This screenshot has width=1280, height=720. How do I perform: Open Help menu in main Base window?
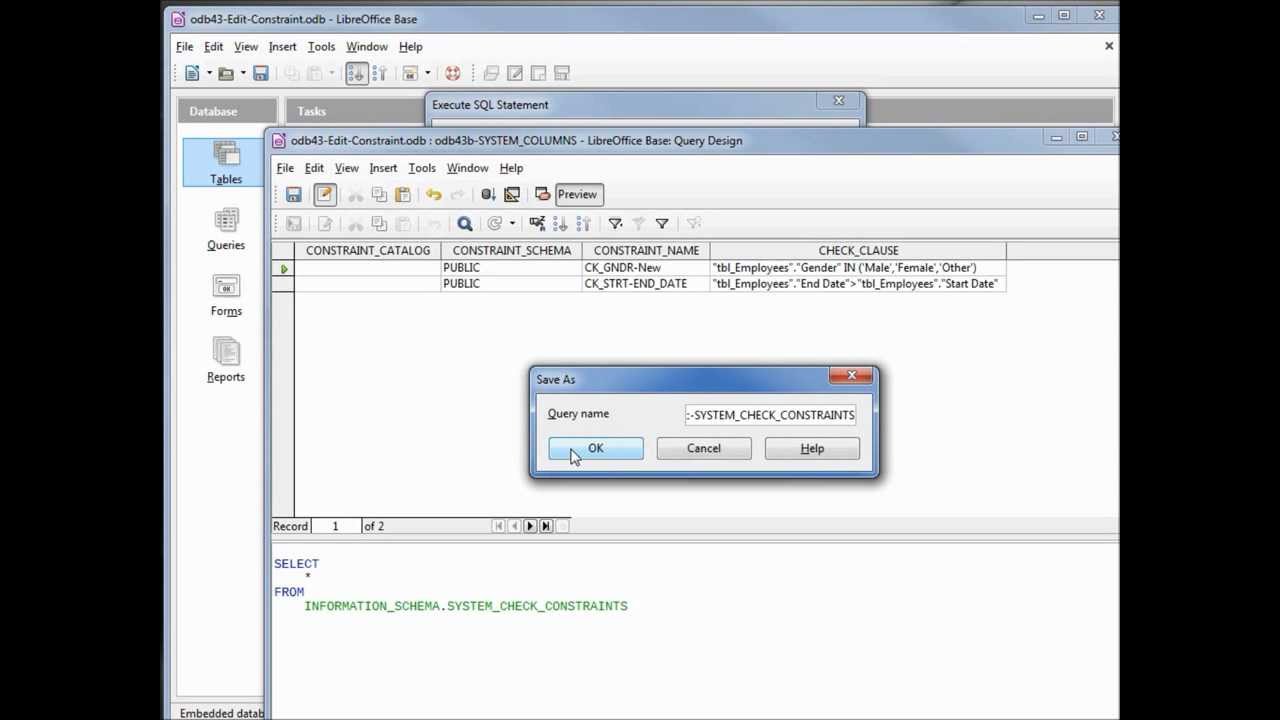coord(410,46)
